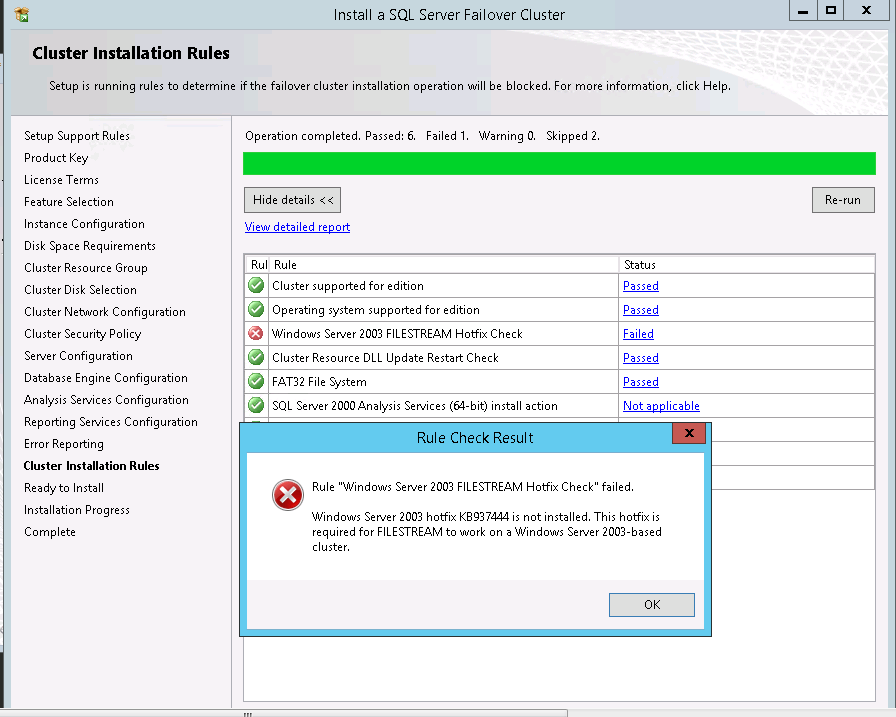Select Instance Configuration step
896x717 pixels.
pos(84,224)
